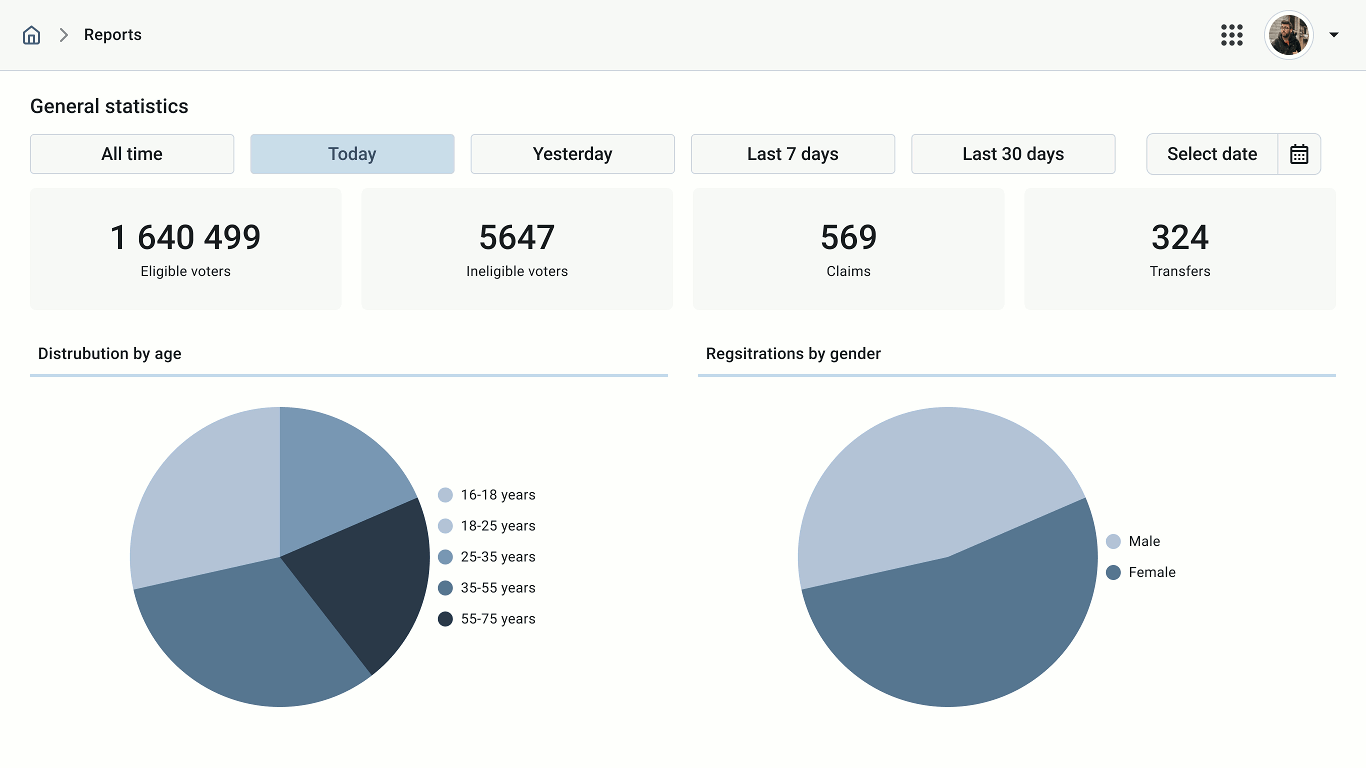Toggle the Female legend entry

1151,572
